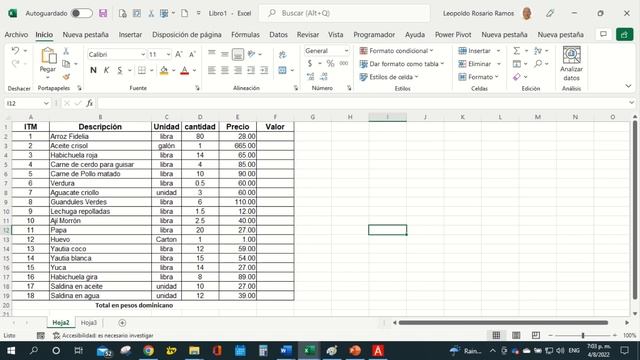Click the Share icon at top right
The width and height of the screenshot is (640, 360).
624,35
